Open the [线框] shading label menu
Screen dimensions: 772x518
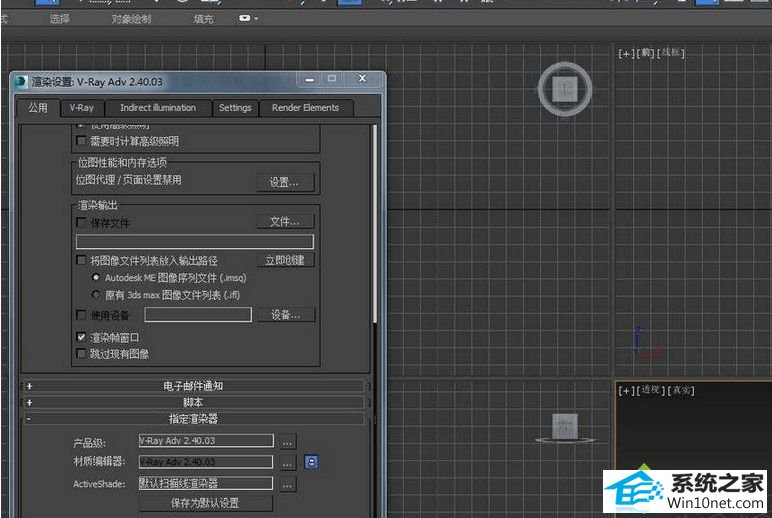tap(671, 53)
